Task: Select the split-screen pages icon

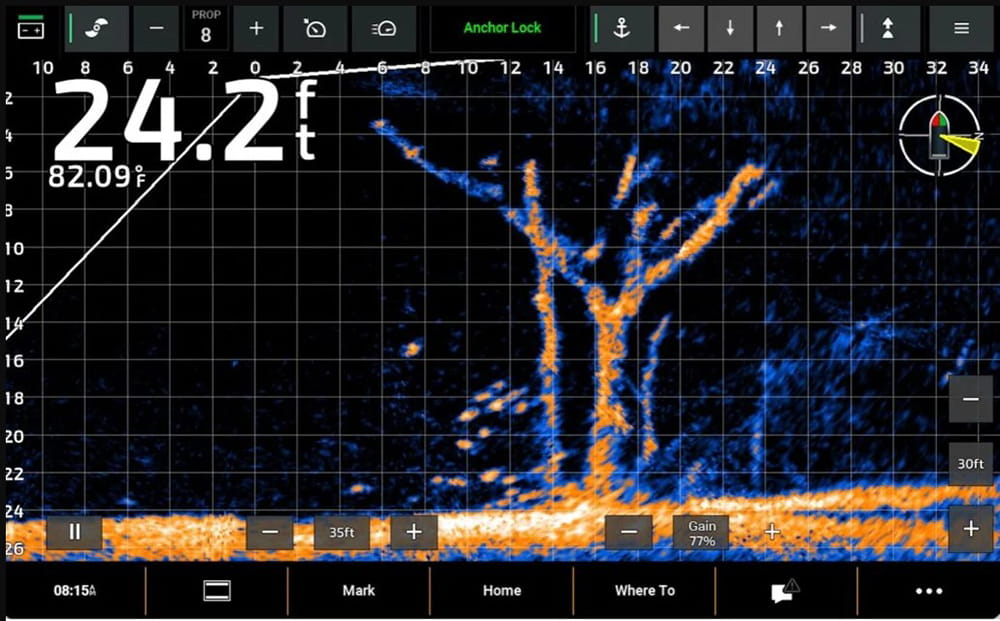Action: click(217, 591)
